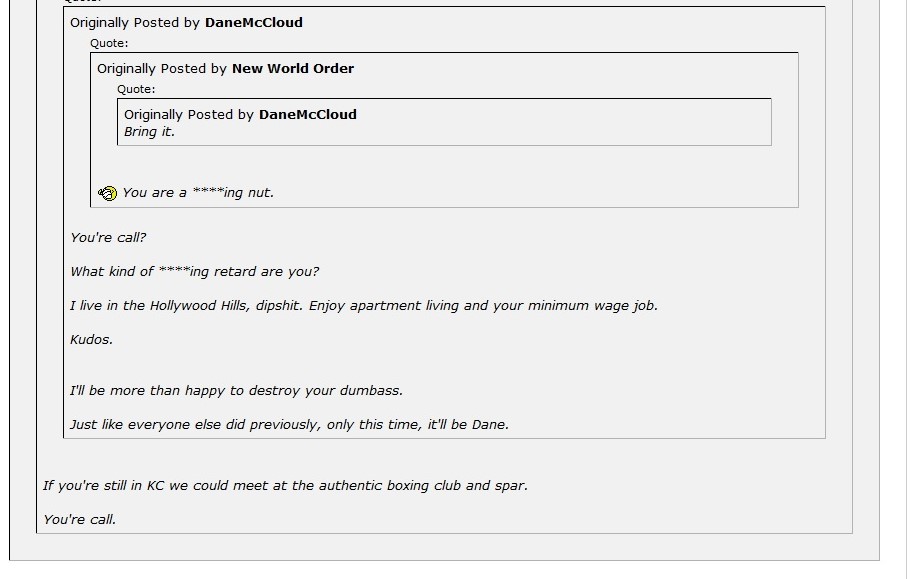Image resolution: width=919 pixels, height=579 pixels.
Task: Click 'Just like everyone else did previously' line
Action: (x=290, y=424)
